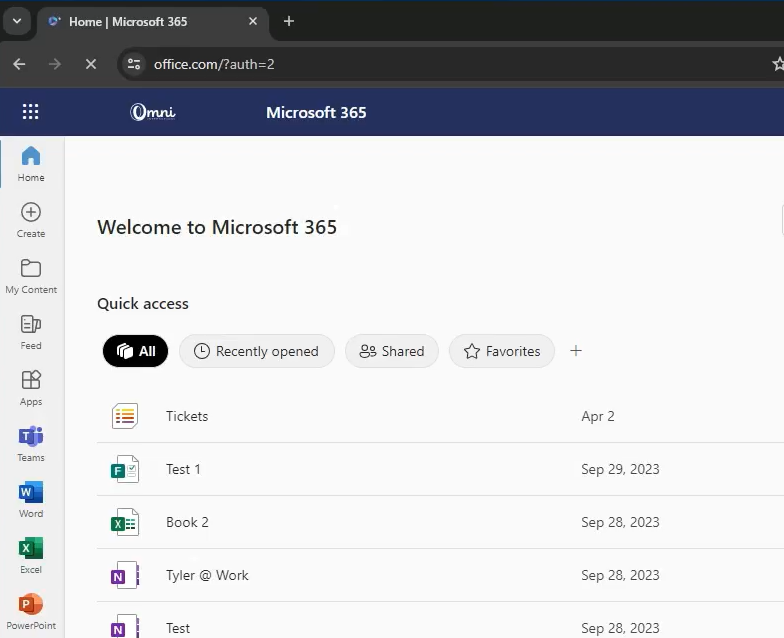
Task: Open the Test 1 form
Action: click(x=183, y=469)
